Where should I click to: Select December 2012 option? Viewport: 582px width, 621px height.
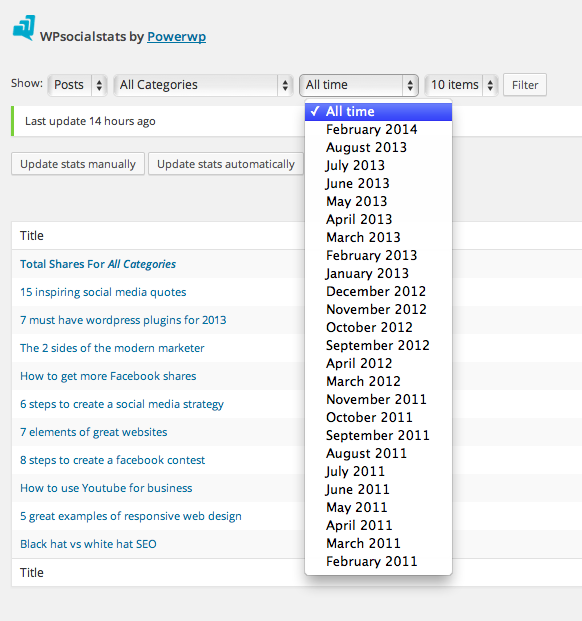click(x=378, y=291)
